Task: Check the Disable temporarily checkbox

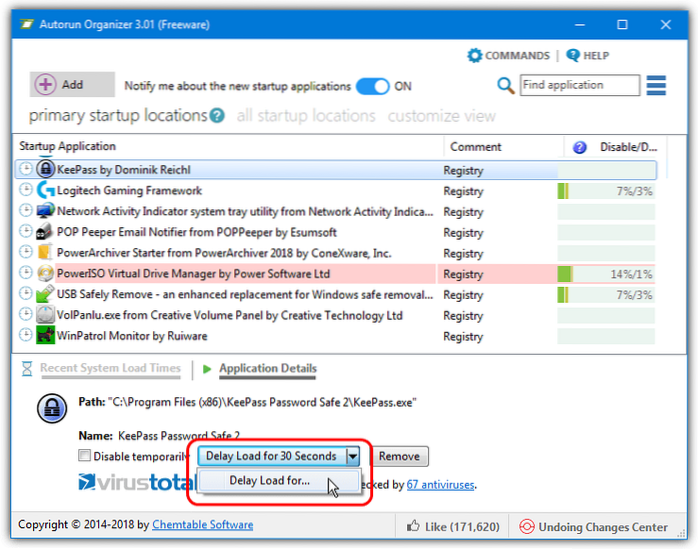Action: (x=84, y=457)
